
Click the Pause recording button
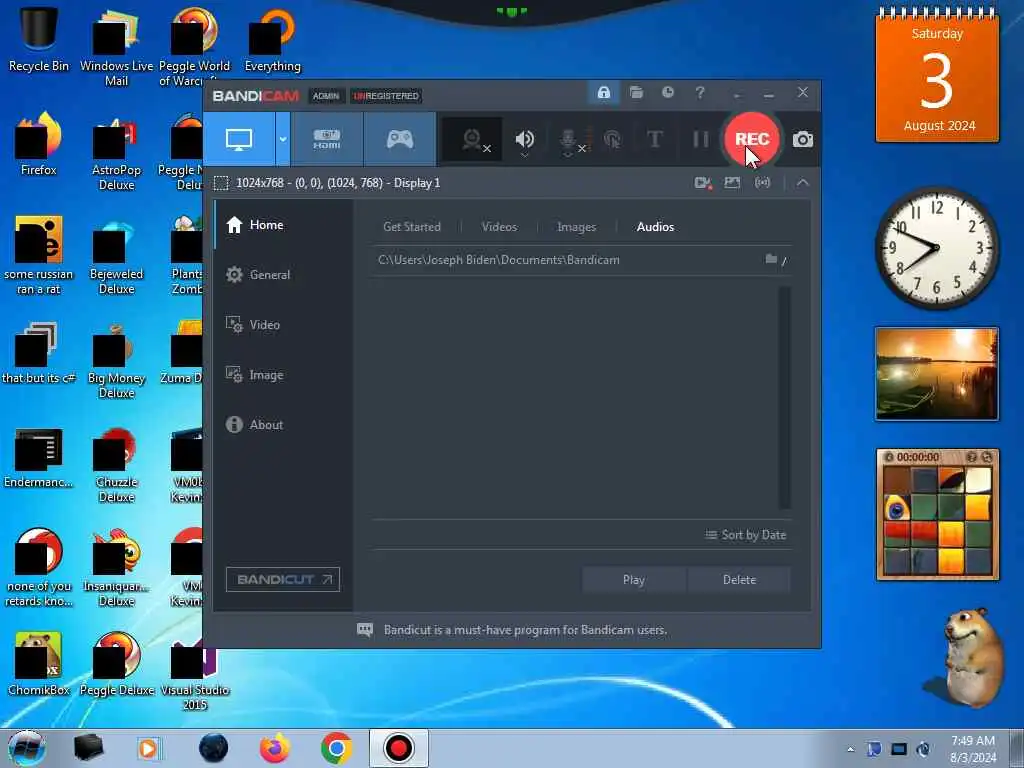701,139
